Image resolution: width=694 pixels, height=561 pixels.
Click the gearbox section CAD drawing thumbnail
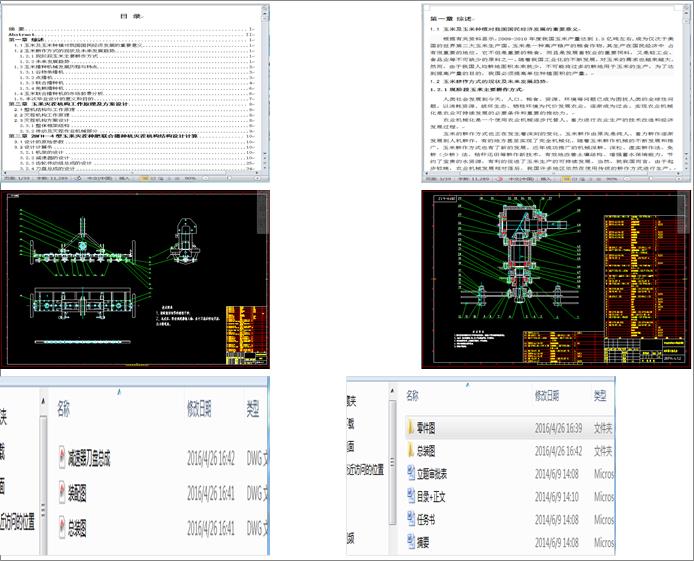point(556,279)
